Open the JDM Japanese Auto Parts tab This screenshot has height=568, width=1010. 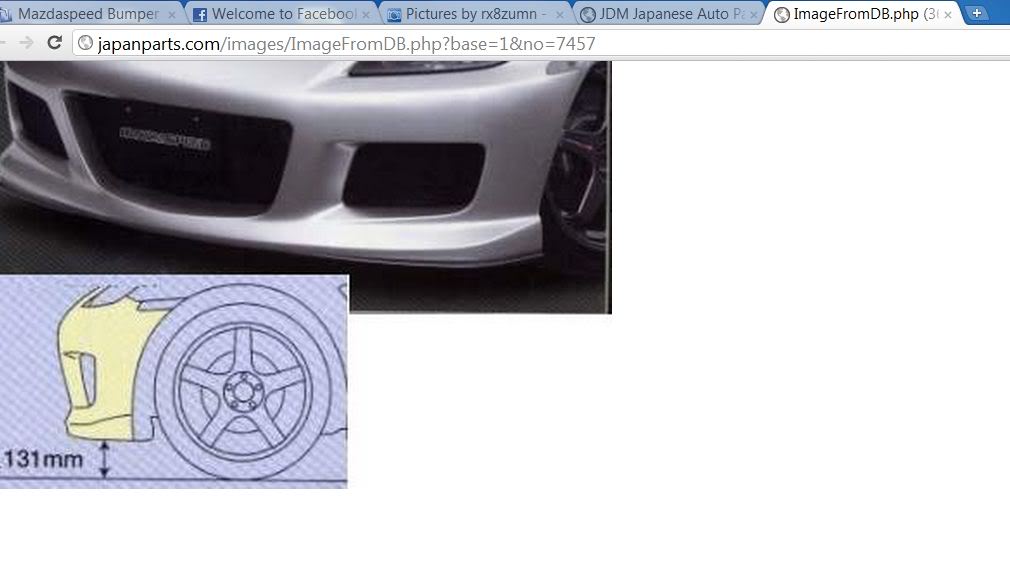point(670,14)
